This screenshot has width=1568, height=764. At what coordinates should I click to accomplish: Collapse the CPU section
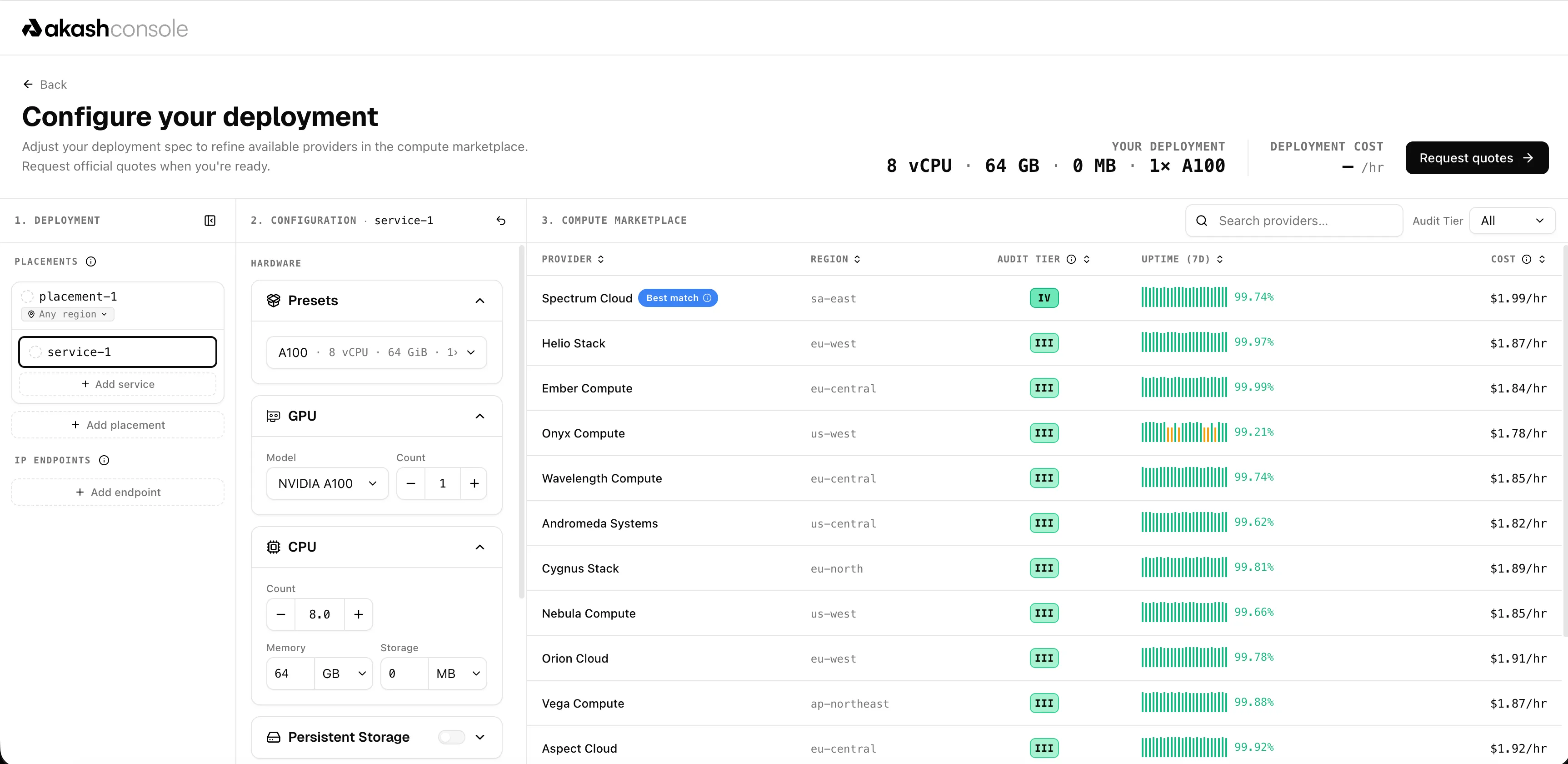479,547
